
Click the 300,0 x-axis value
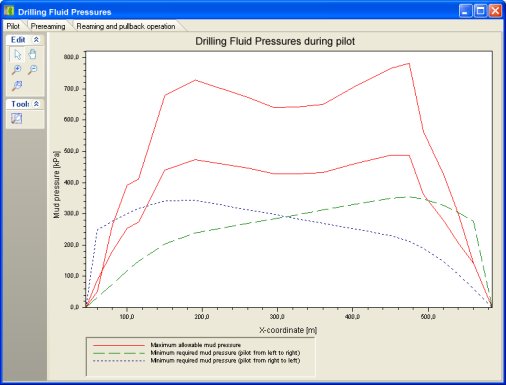point(277,316)
